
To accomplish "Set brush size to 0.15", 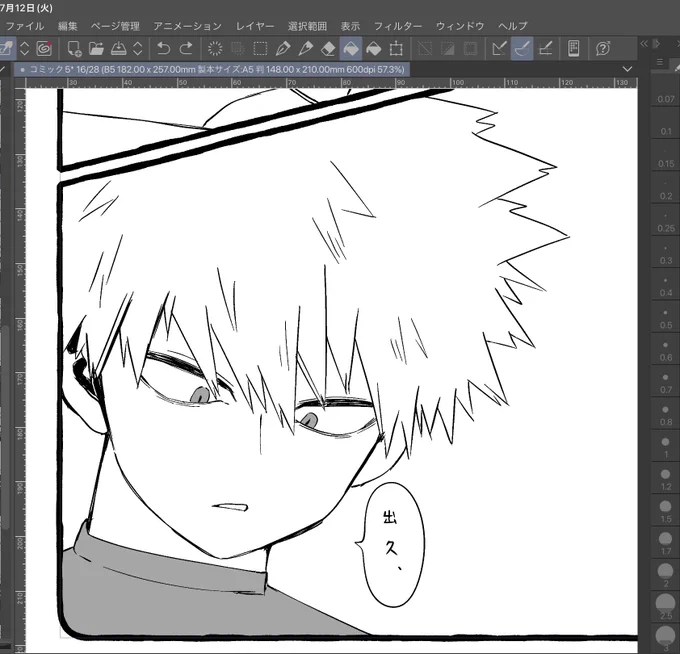I will point(666,156).
